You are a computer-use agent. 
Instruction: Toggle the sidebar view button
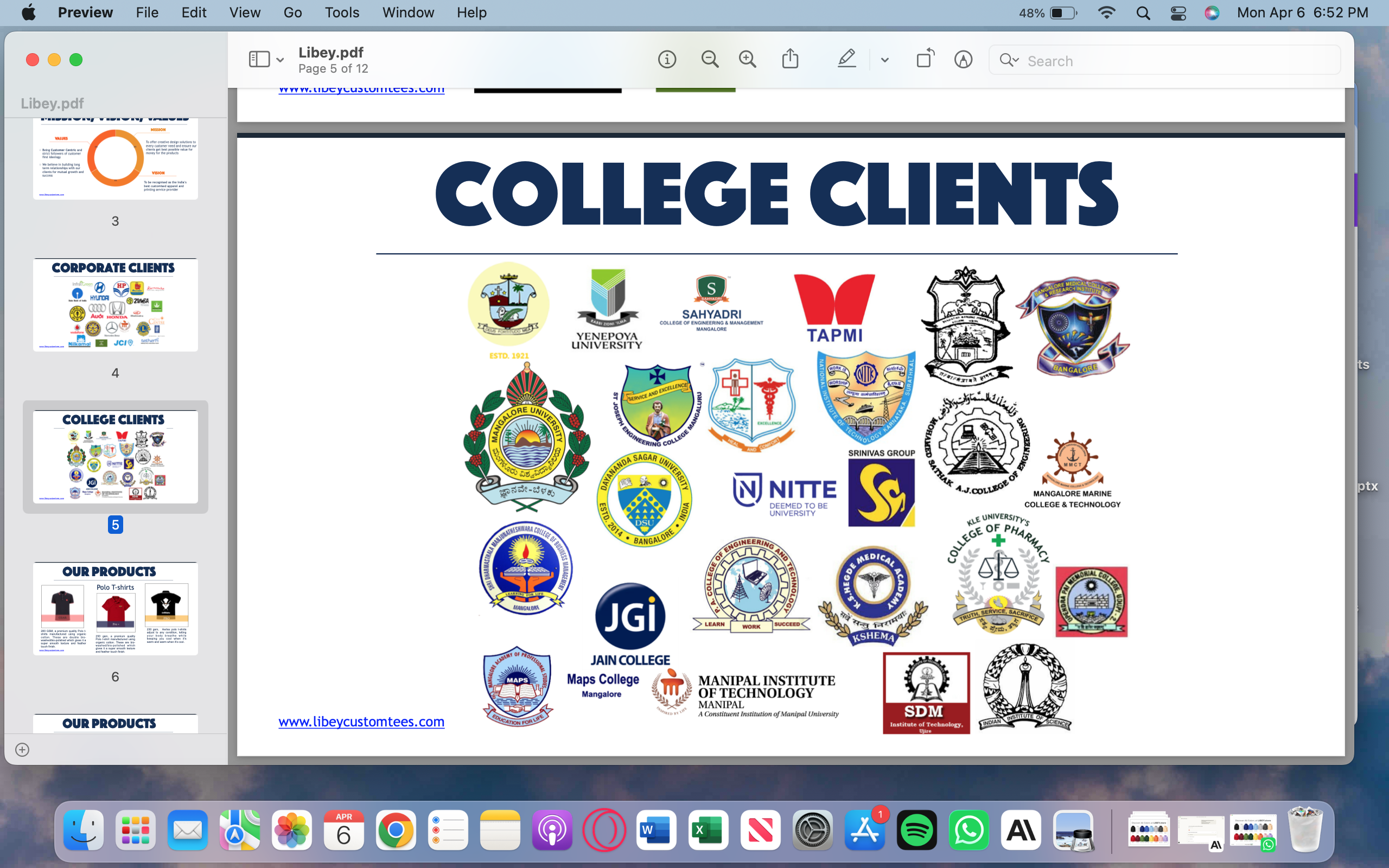pos(259,59)
